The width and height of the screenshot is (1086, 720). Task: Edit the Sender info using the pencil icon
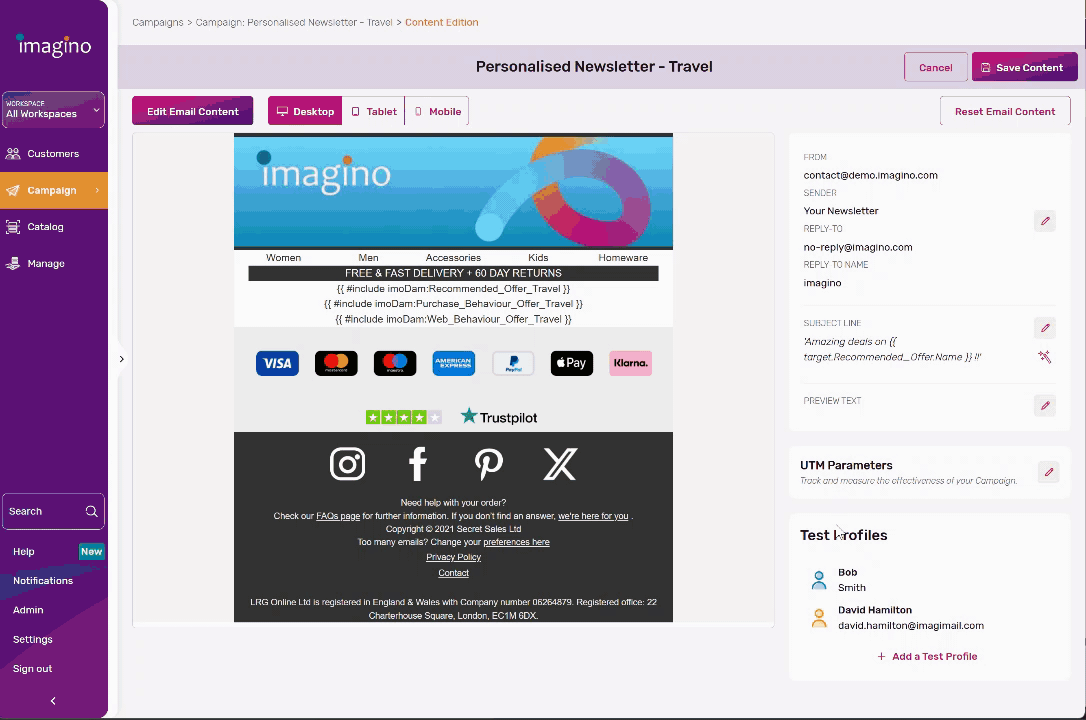[1044, 220]
